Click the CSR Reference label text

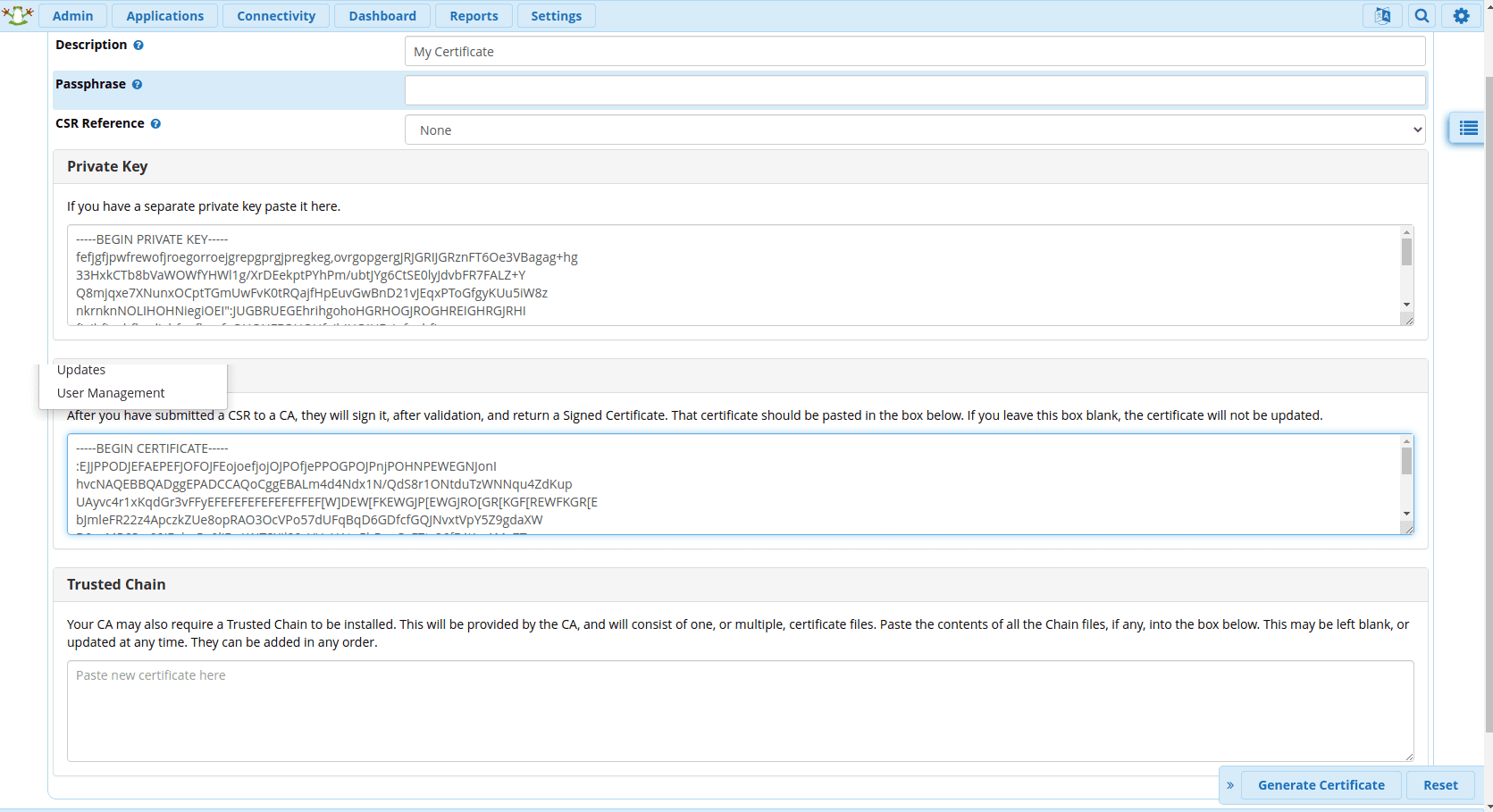coord(100,123)
